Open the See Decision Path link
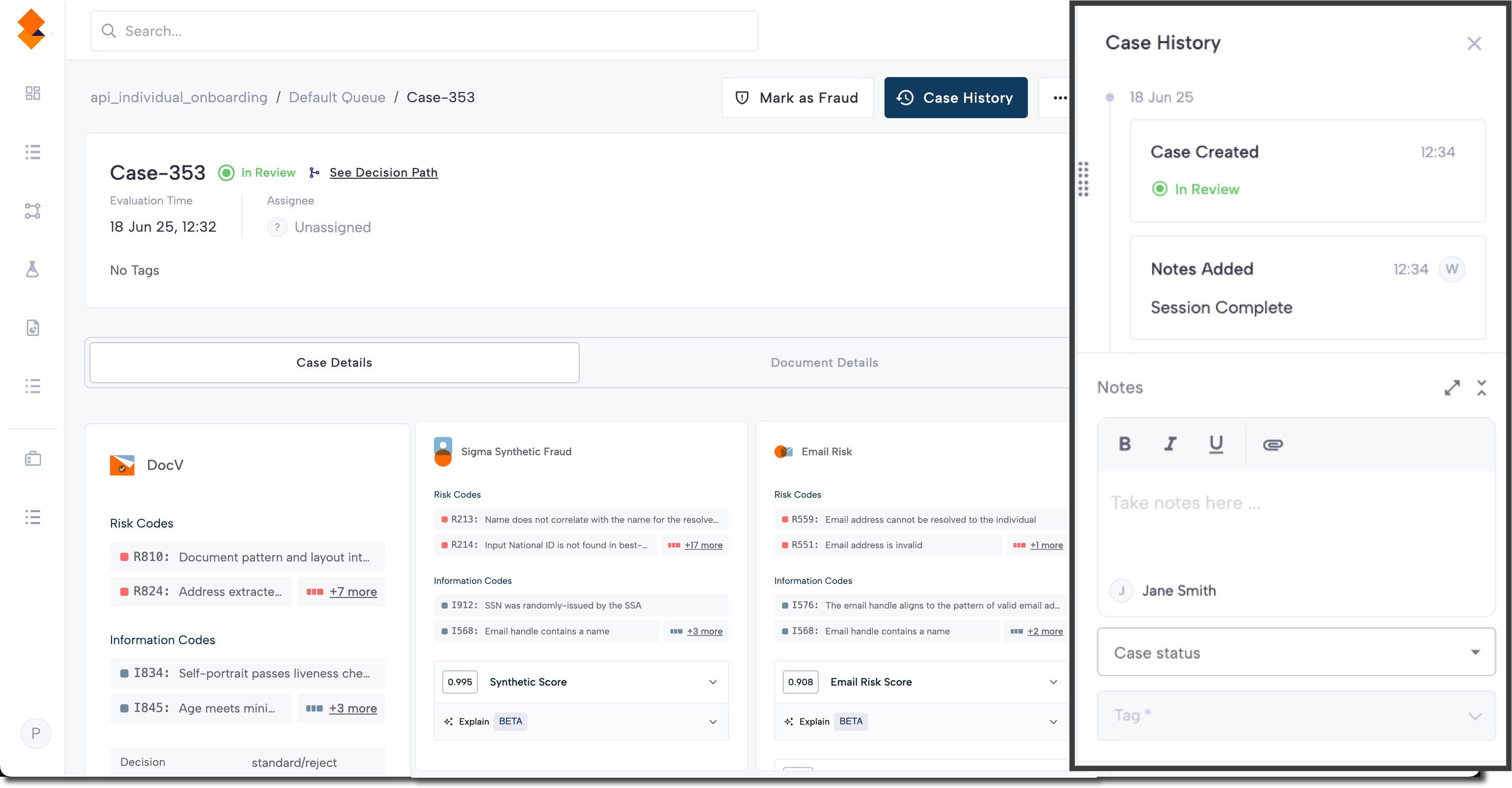 [383, 173]
